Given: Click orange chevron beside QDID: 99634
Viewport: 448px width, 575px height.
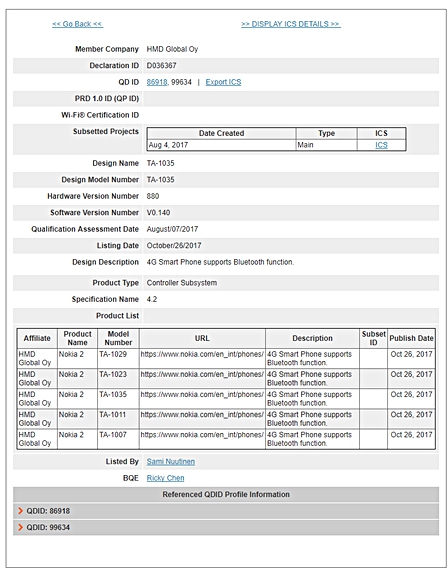Looking at the screenshot, I should [21, 527].
